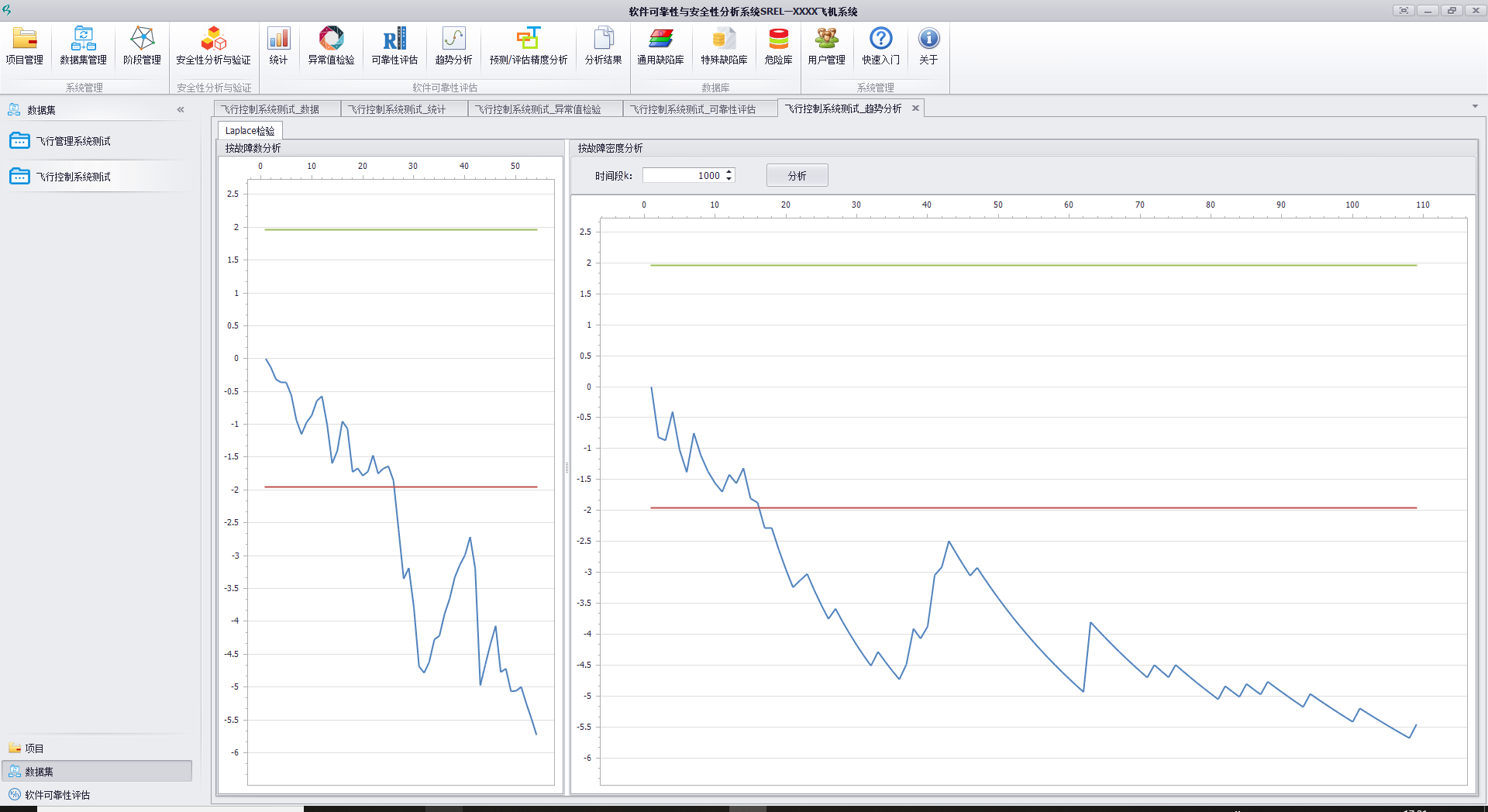Increase the 时间段k value with up arrow
This screenshot has height=812, width=1488.
pos(728,172)
